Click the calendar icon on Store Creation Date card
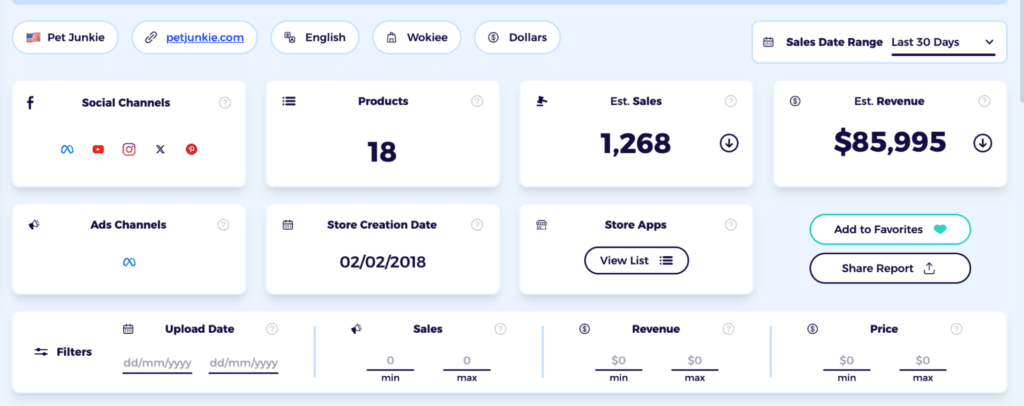The width and height of the screenshot is (1024, 406). point(287,225)
